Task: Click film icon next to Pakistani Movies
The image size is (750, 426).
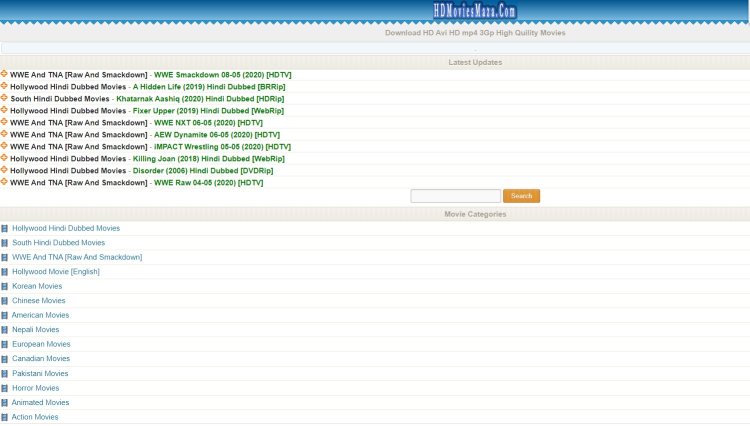Action: (4, 373)
